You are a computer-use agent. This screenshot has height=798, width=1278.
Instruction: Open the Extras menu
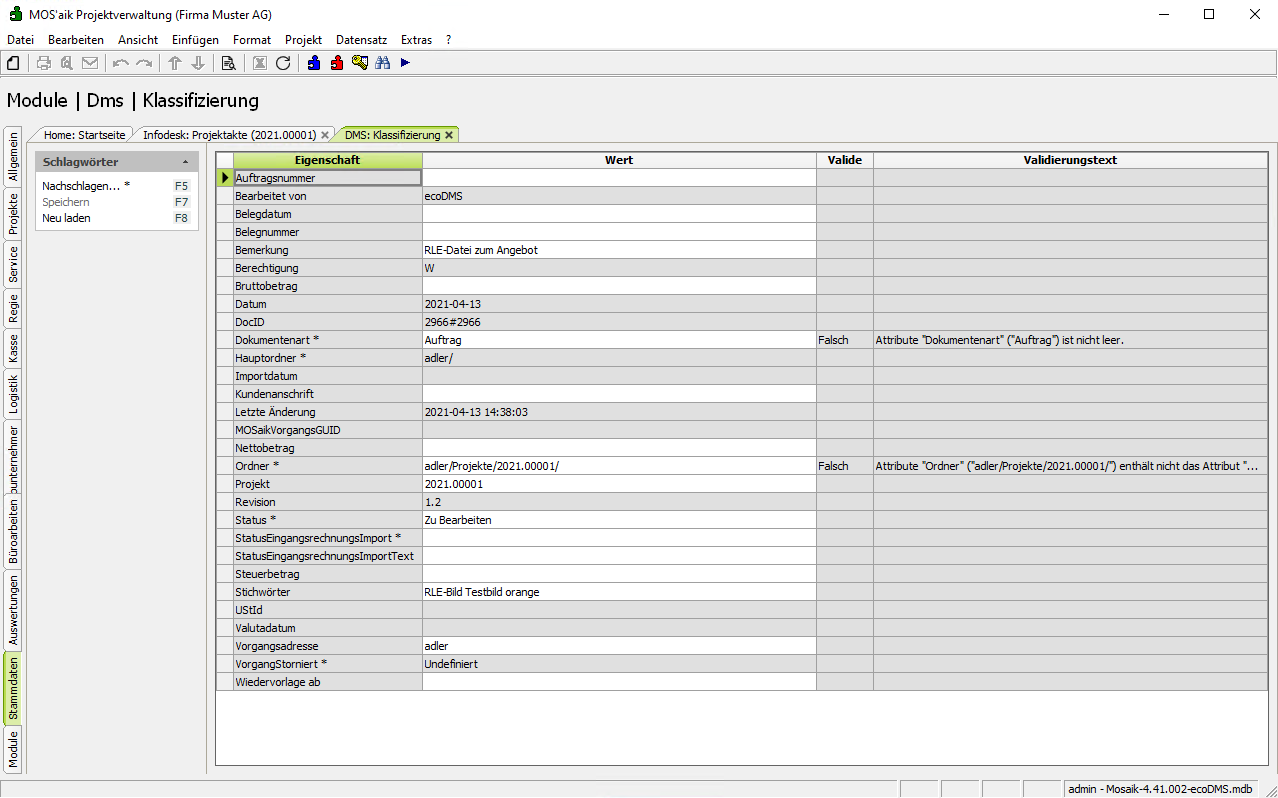[x=416, y=40]
